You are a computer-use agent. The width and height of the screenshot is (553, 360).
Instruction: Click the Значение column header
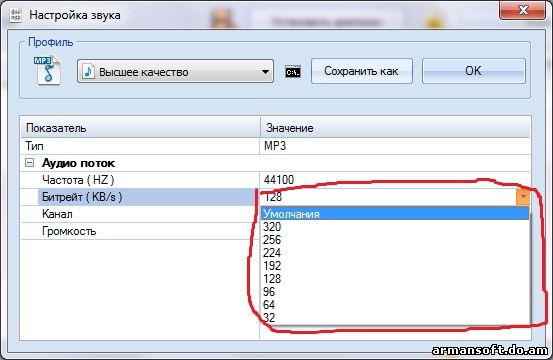pos(395,127)
